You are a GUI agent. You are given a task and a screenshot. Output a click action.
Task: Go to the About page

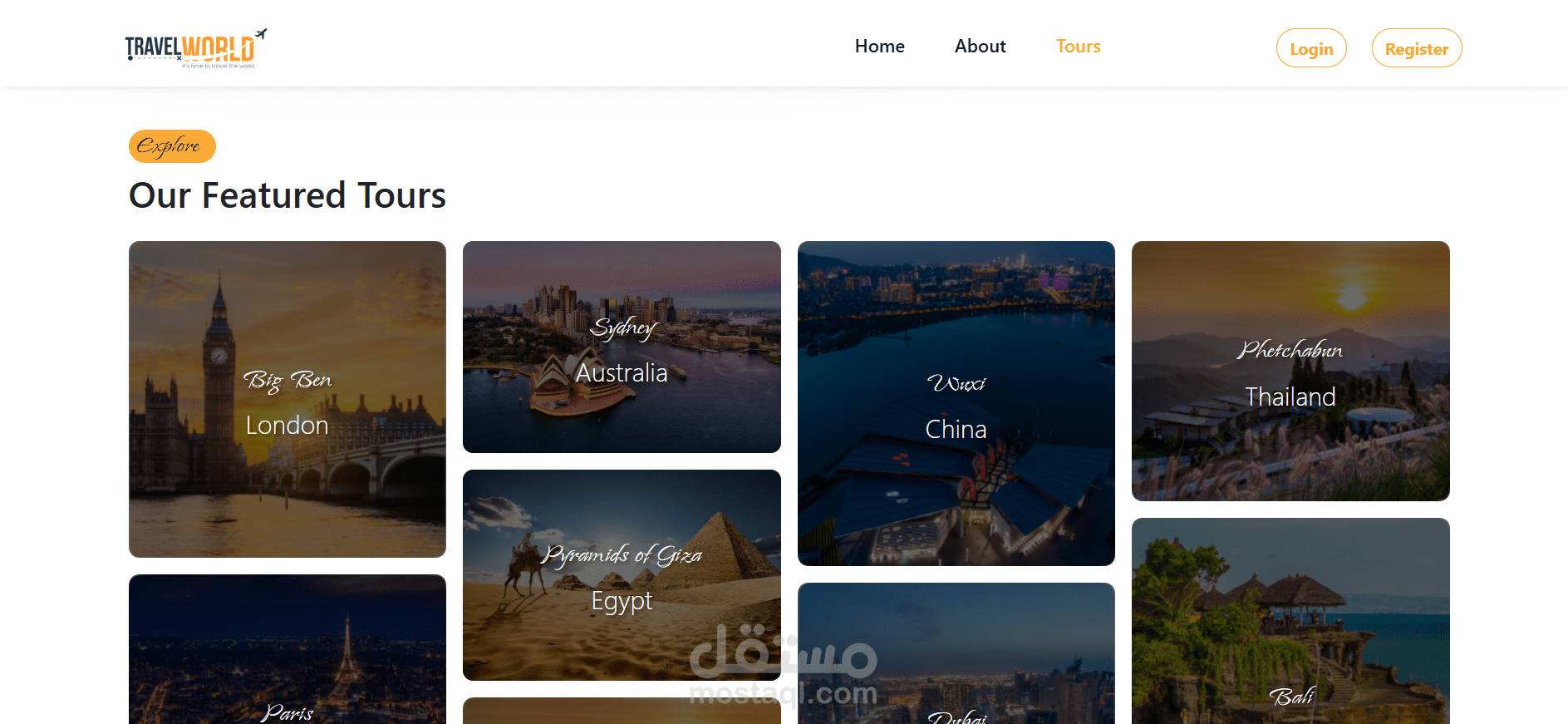click(980, 47)
